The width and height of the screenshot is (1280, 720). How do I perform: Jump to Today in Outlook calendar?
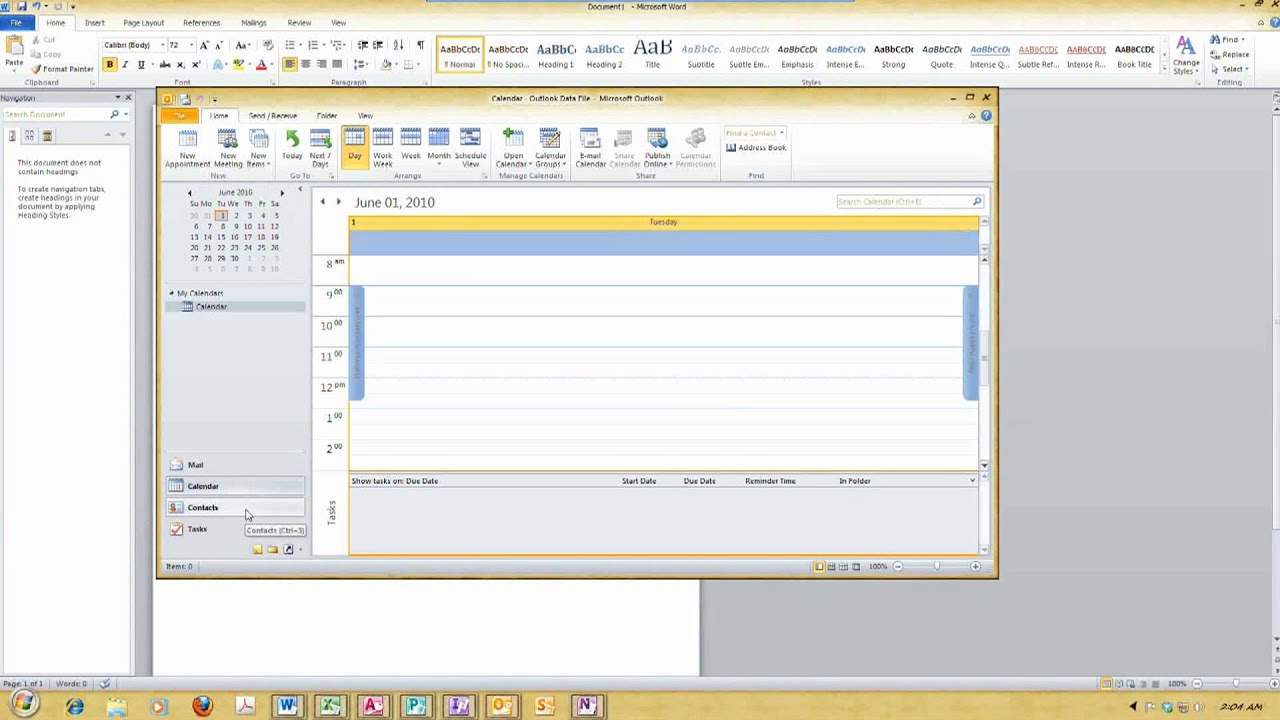pos(292,146)
